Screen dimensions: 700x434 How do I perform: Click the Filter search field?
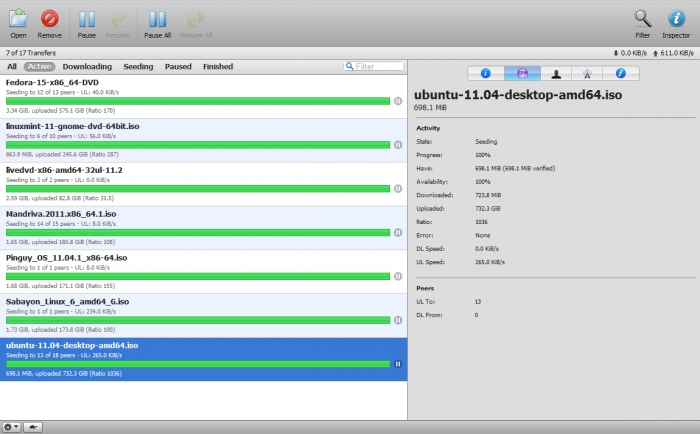pyautogui.click(x=374, y=66)
